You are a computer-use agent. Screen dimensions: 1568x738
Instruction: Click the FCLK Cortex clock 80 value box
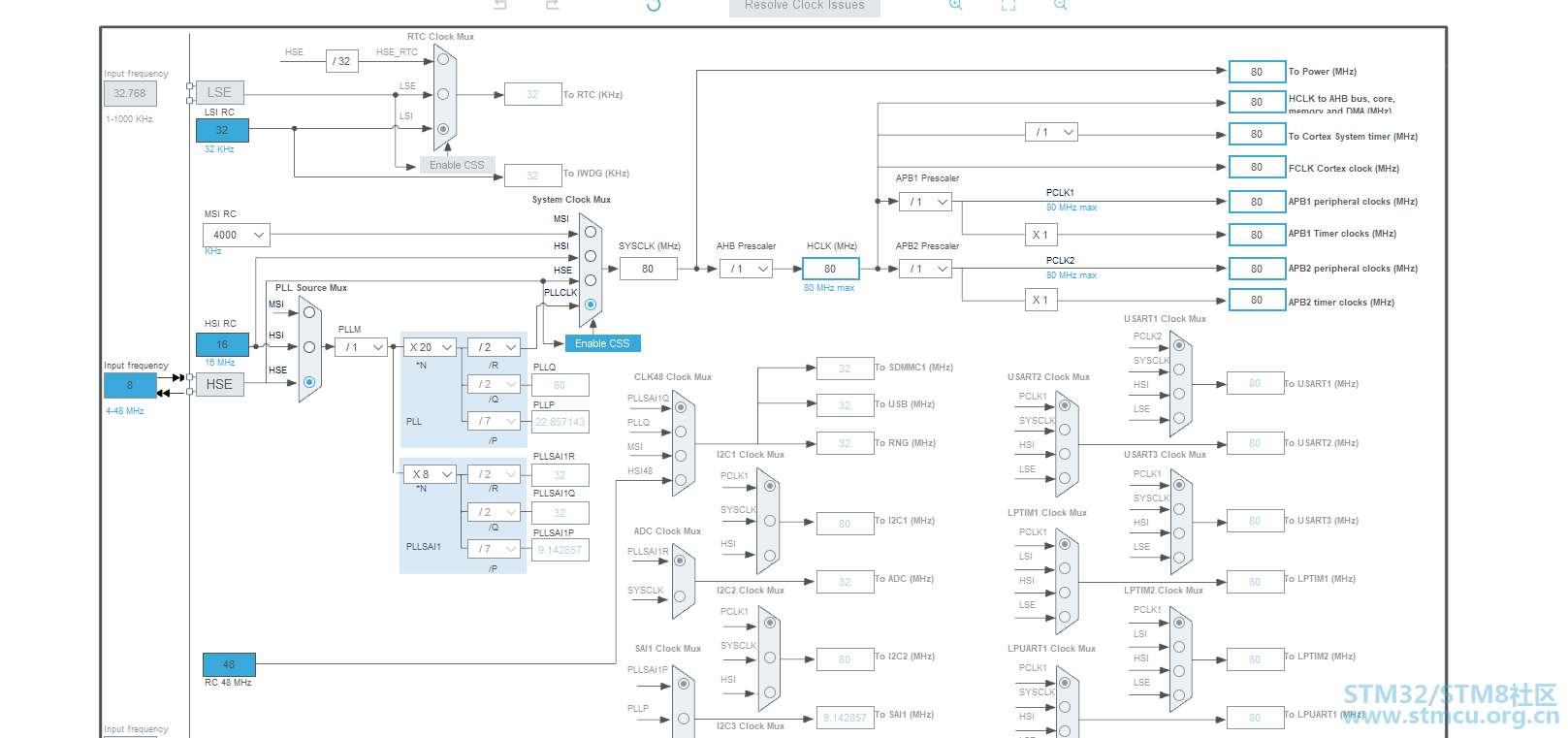pyautogui.click(x=1257, y=167)
